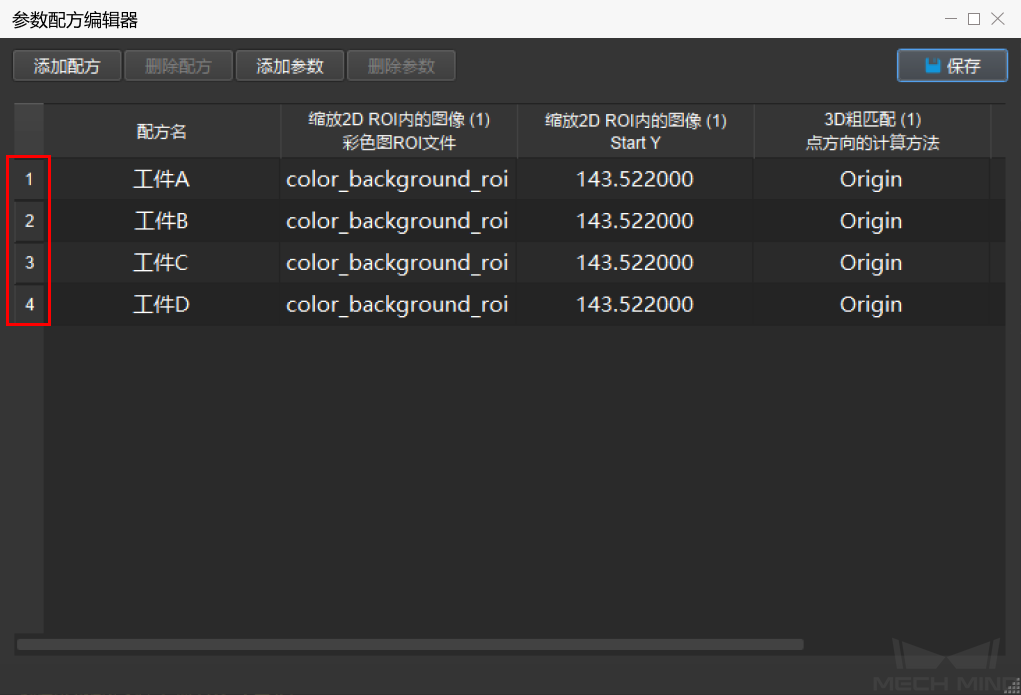Click the 添加配方 button
The width and height of the screenshot is (1021, 695).
pyautogui.click(x=67, y=66)
